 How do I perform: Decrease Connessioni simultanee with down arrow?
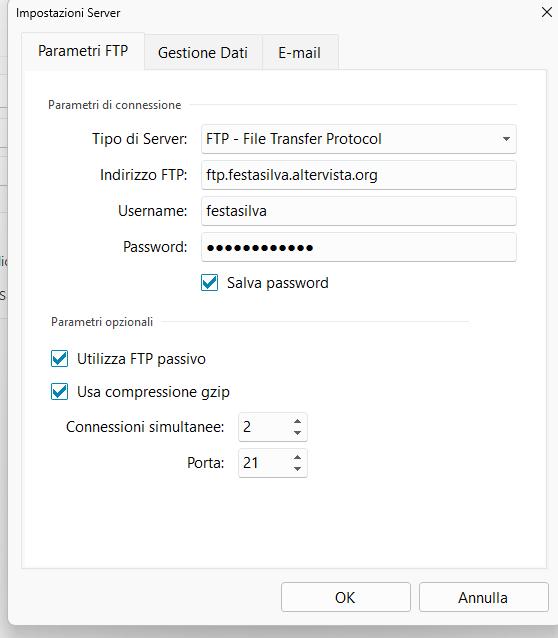[298, 433]
